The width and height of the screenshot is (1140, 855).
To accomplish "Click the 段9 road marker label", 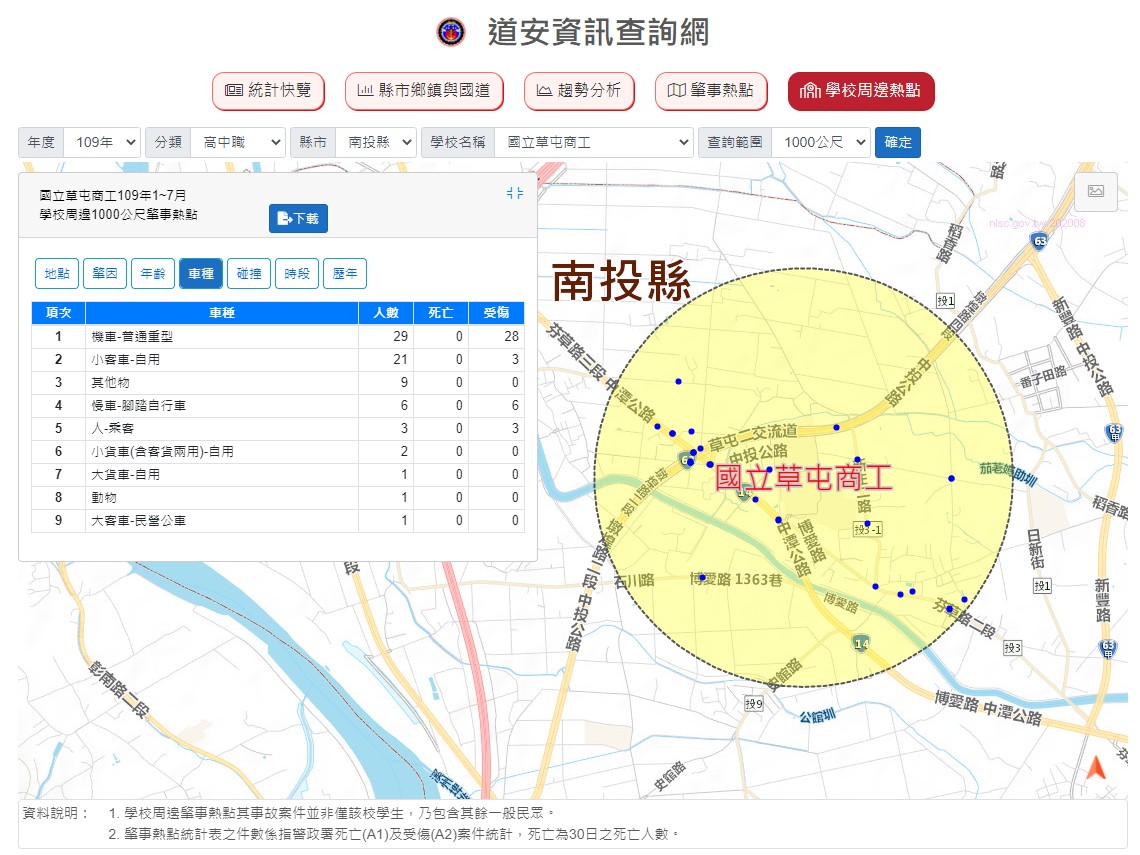I will click(754, 703).
